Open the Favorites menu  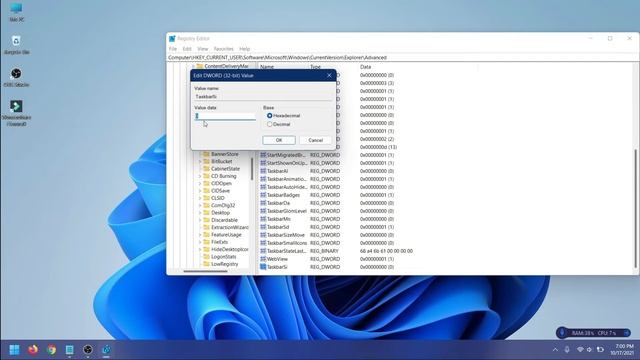click(x=224, y=49)
